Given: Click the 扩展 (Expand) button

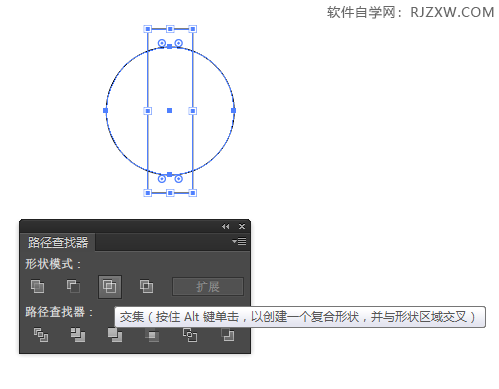Looking at the screenshot, I should click(x=208, y=286).
